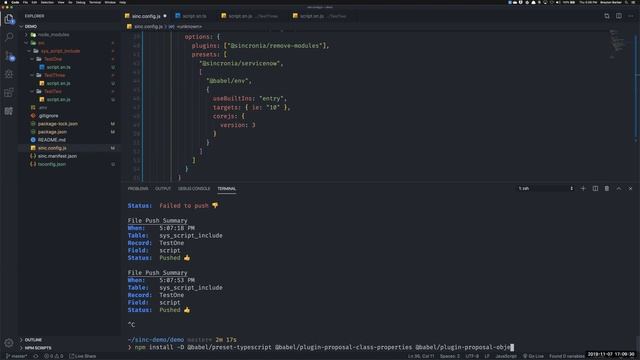Viewport: 640px width, 360px height.
Task: Click the Go Live status bar button
Action: (x=533, y=356)
